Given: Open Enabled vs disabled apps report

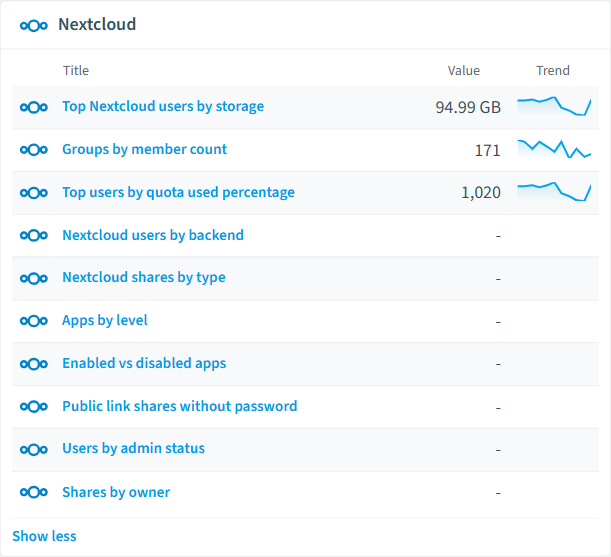Looking at the screenshot, I should click(144, 363).
